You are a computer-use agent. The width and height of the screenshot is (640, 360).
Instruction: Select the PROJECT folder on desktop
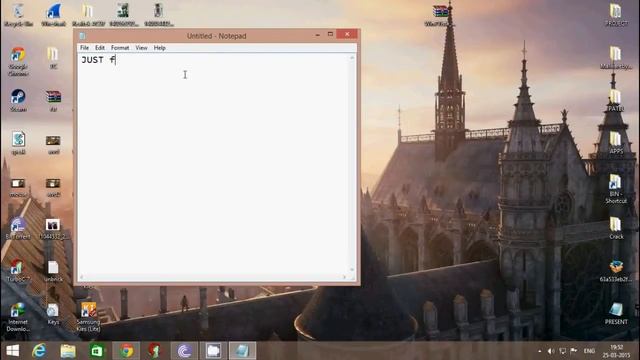(616, 15)
